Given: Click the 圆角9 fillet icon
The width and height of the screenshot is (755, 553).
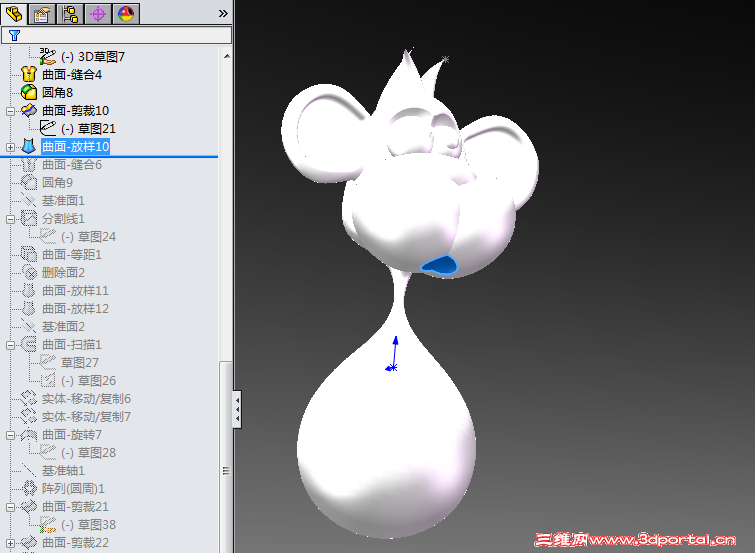Looking at the screenshot, I should coord(29,182).
